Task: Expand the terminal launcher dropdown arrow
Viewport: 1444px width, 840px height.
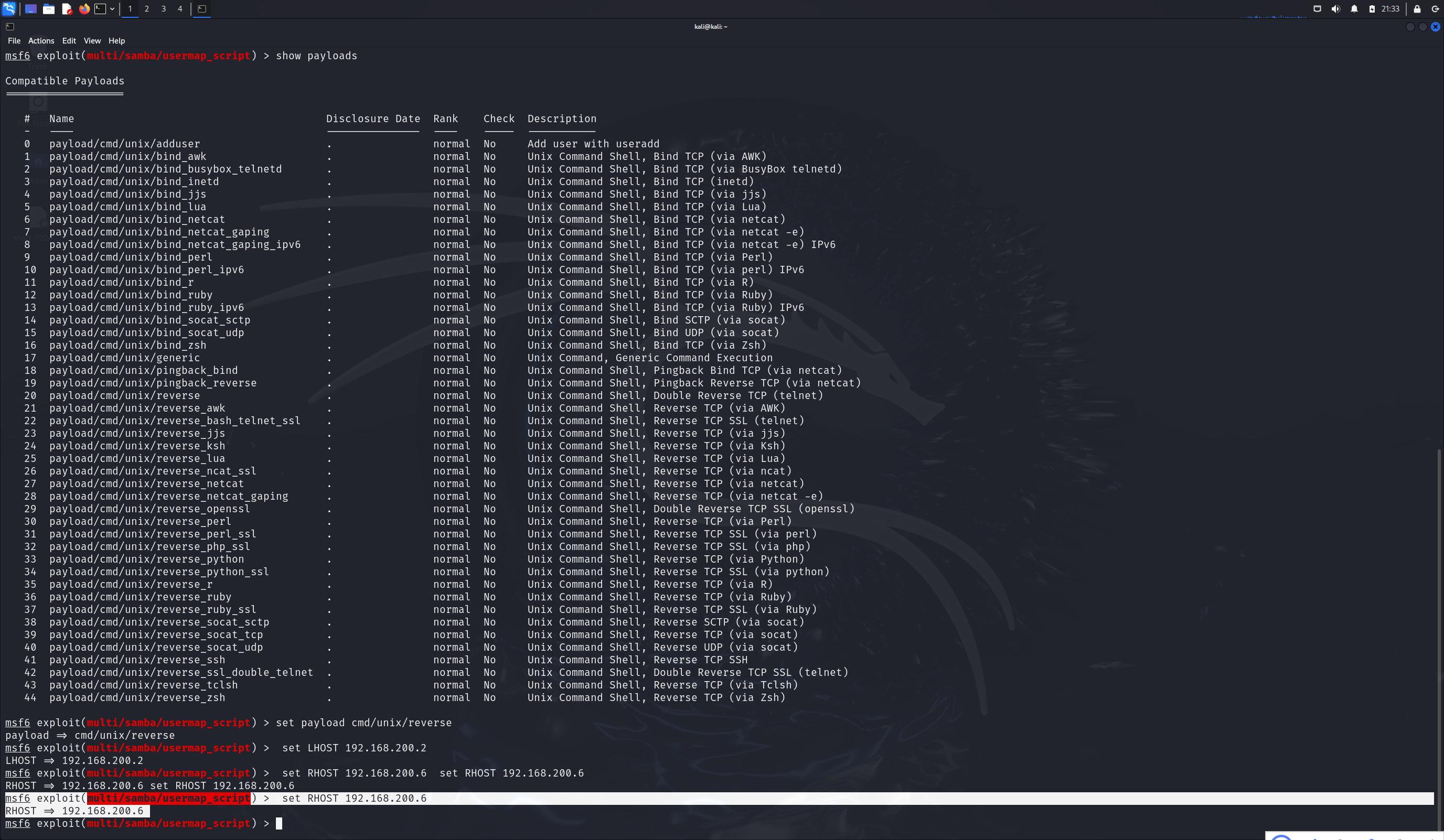Action: [112, 8]
